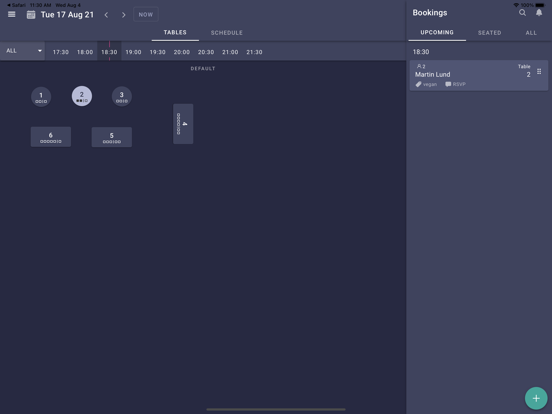Select the 21:30 time slot
The height and width of the screenshot is (414, 552).
coord(254,52)
